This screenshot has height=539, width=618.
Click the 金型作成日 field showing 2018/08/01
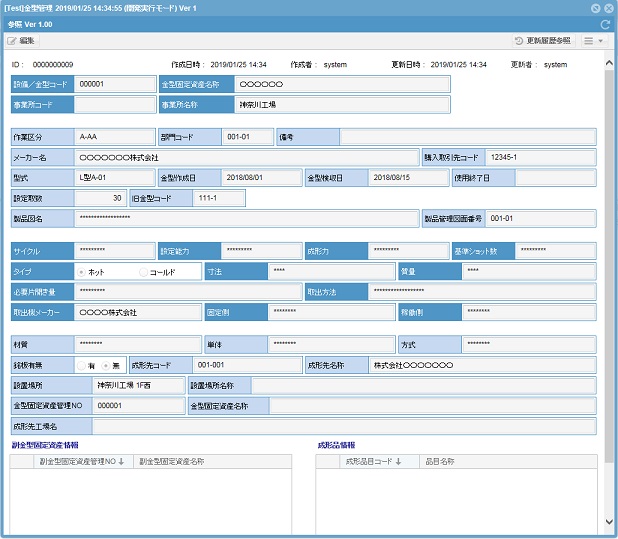pyautogui.click(x=259, y=177)
